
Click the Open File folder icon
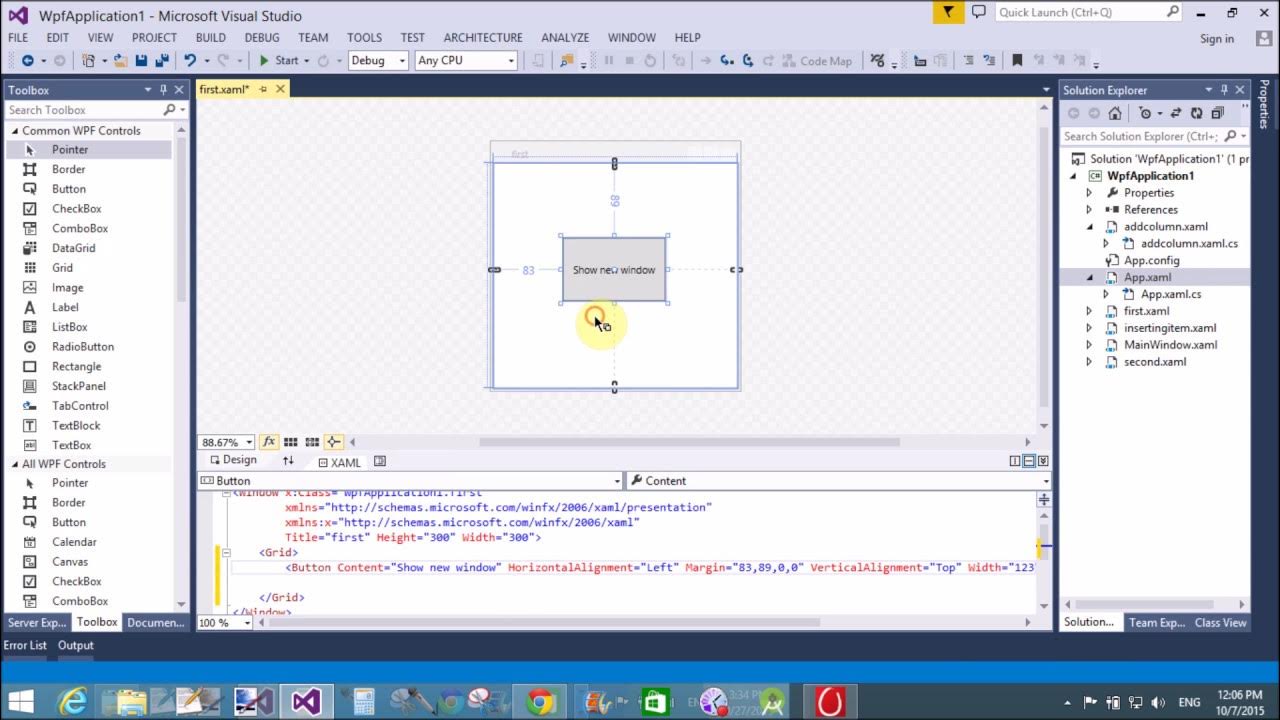pyautogui.click(x=120, y=60)
